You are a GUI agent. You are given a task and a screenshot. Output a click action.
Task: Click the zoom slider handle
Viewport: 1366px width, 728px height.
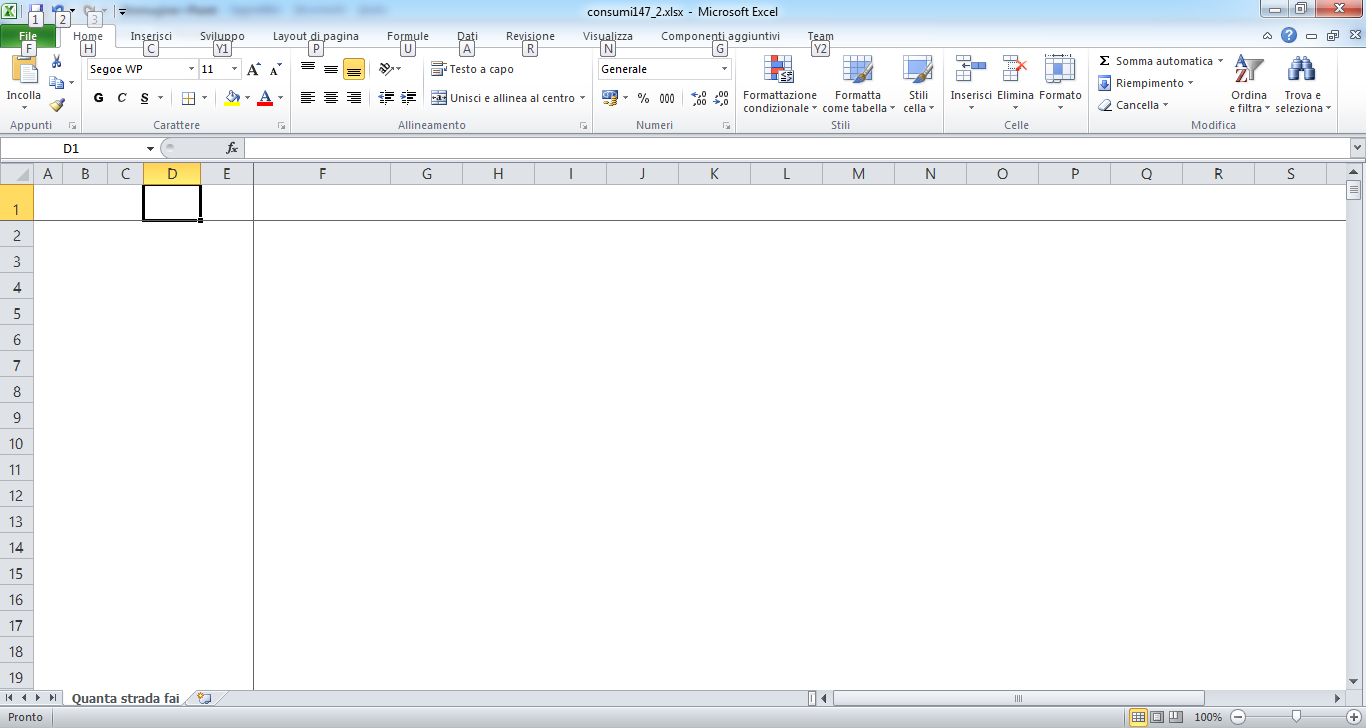pos(1296,717)
